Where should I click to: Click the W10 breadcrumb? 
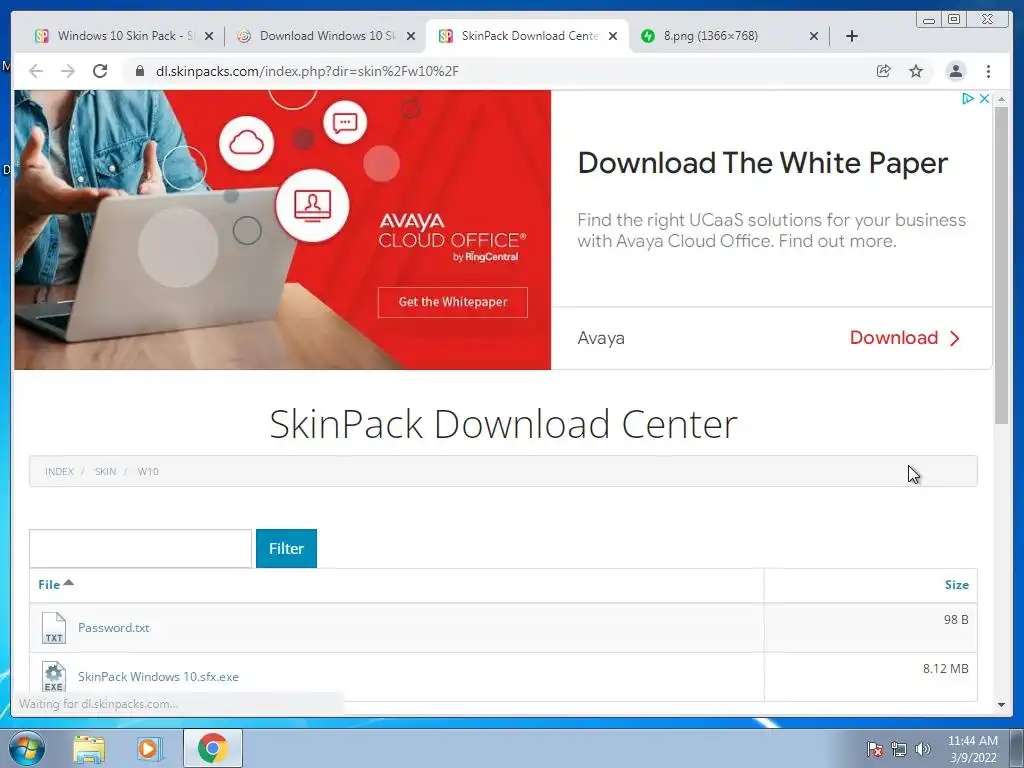(x=148, y=472)
